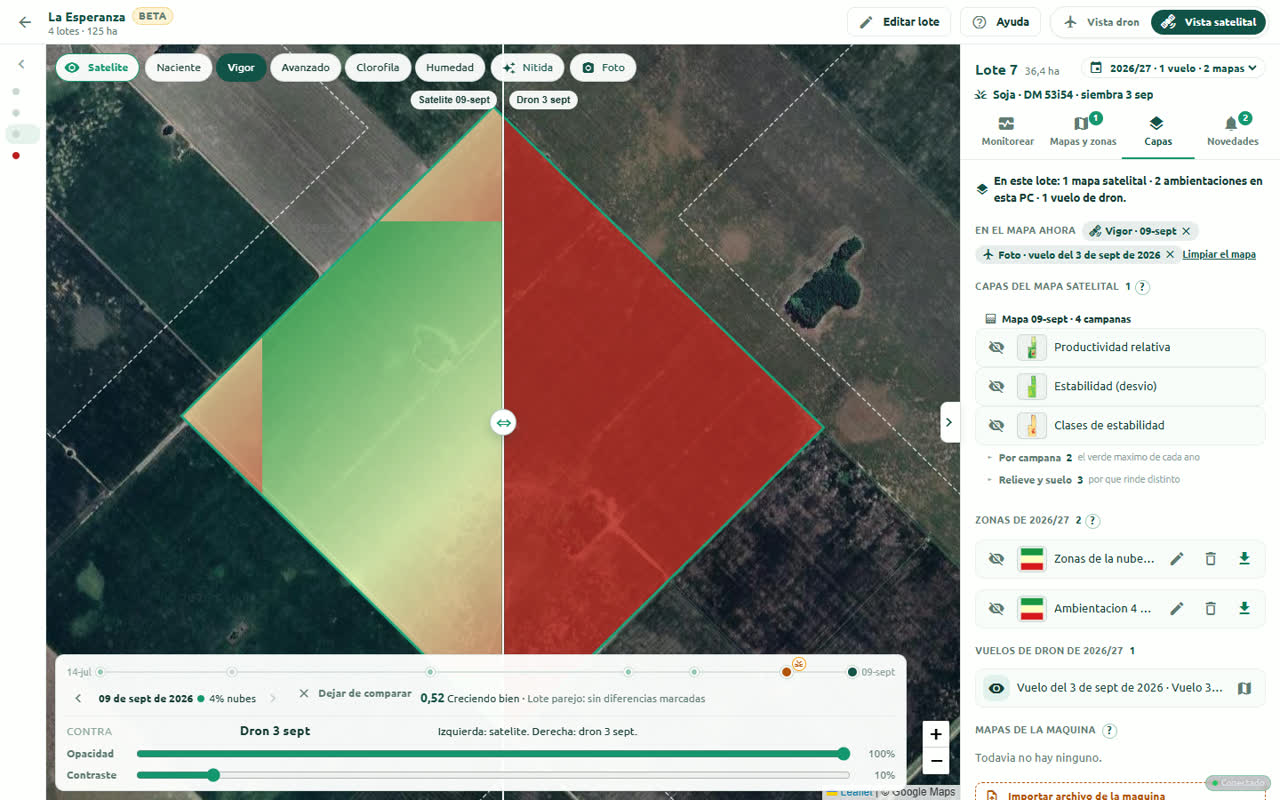Image resolution: width=1280 pixels, height=800 pixels.
Task: Select the Clorofila map index
Action: click(x=378, y=68)
